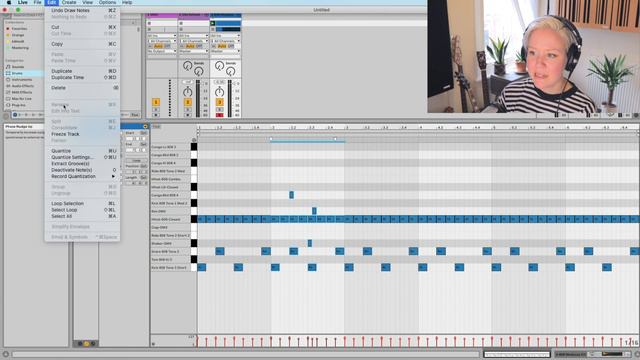Toggle track 2 activator button
This screenshot has height=360, width=640.
pos(187,102)
